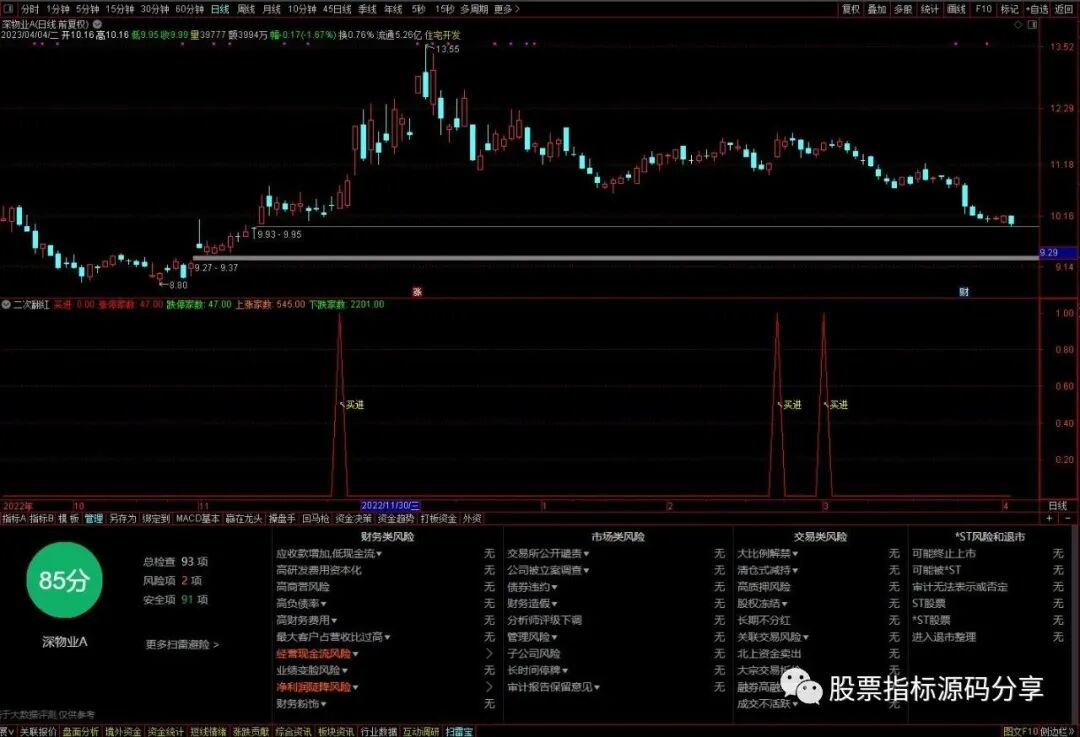Click the highlighted 管理 tab

coord(94,518)
